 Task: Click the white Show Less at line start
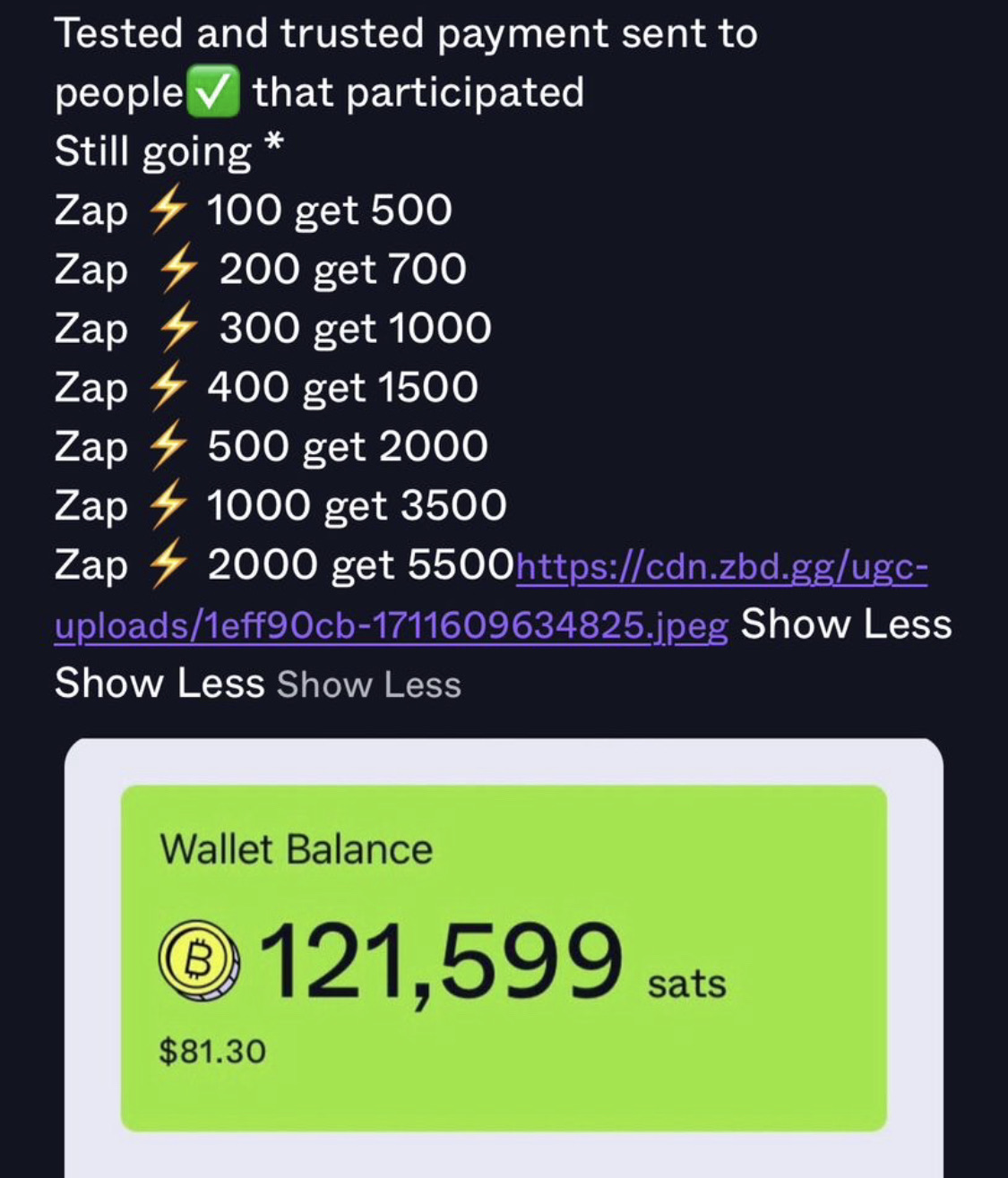[x=159, y=684]
